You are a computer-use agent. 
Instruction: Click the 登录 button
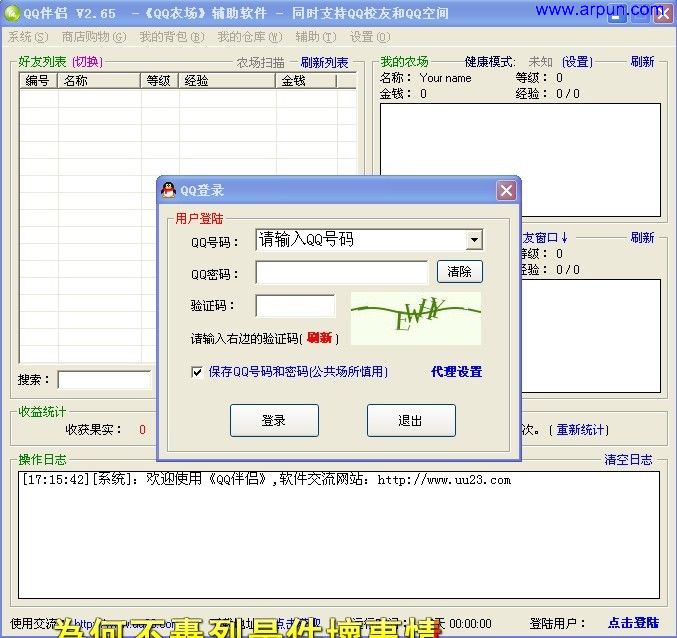pos(274,420)
